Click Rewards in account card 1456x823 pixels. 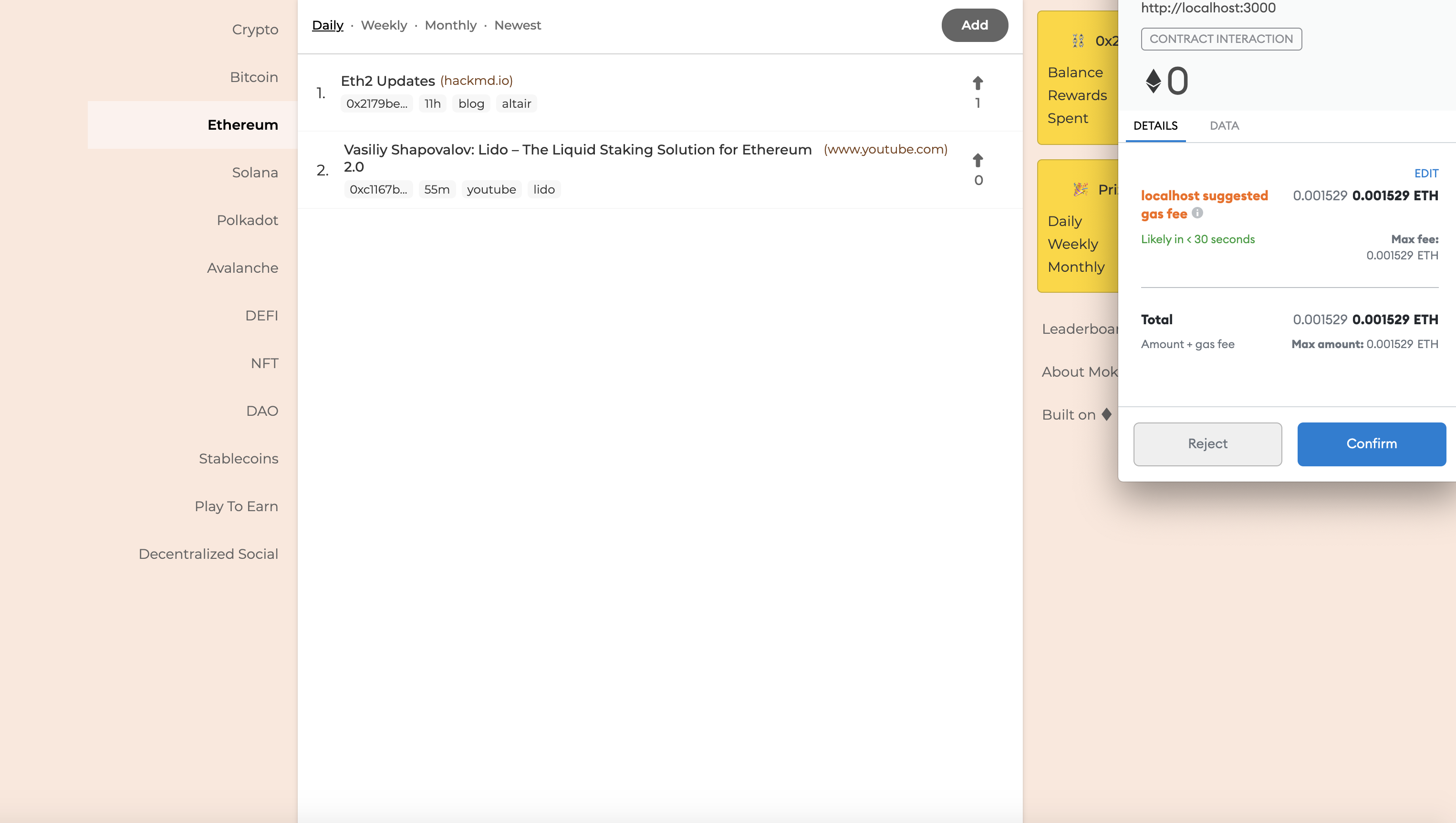tap(1077, 95)
